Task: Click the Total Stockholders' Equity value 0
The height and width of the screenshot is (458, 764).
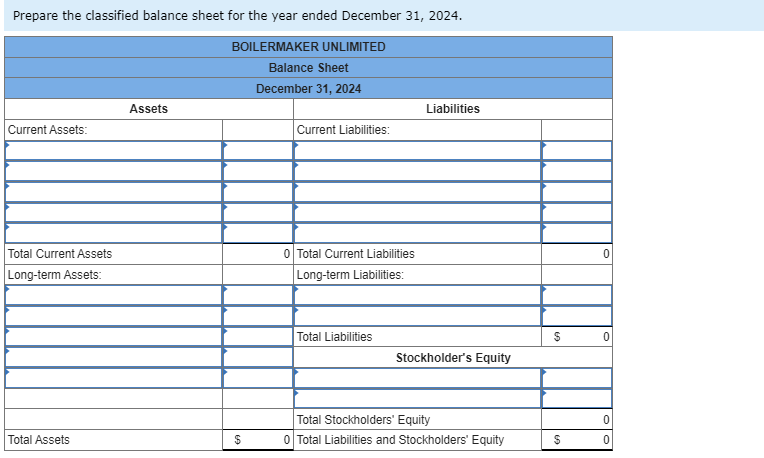Action: coord(606,420)
